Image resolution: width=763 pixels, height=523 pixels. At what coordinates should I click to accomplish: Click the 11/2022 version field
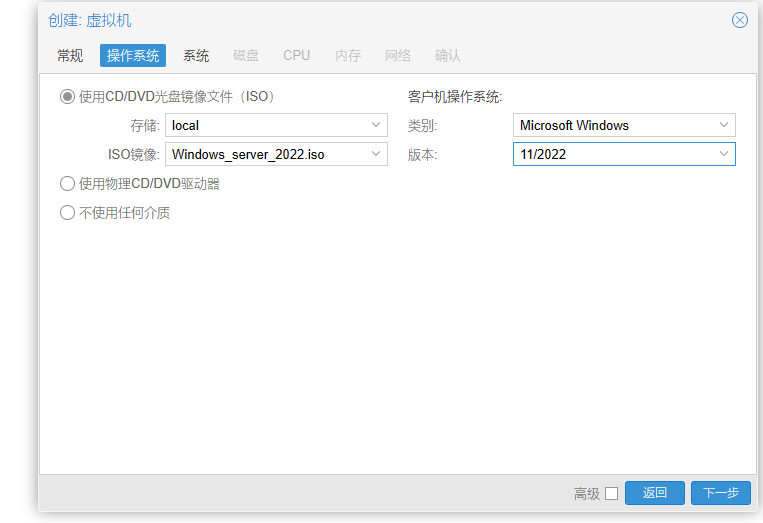624,154
